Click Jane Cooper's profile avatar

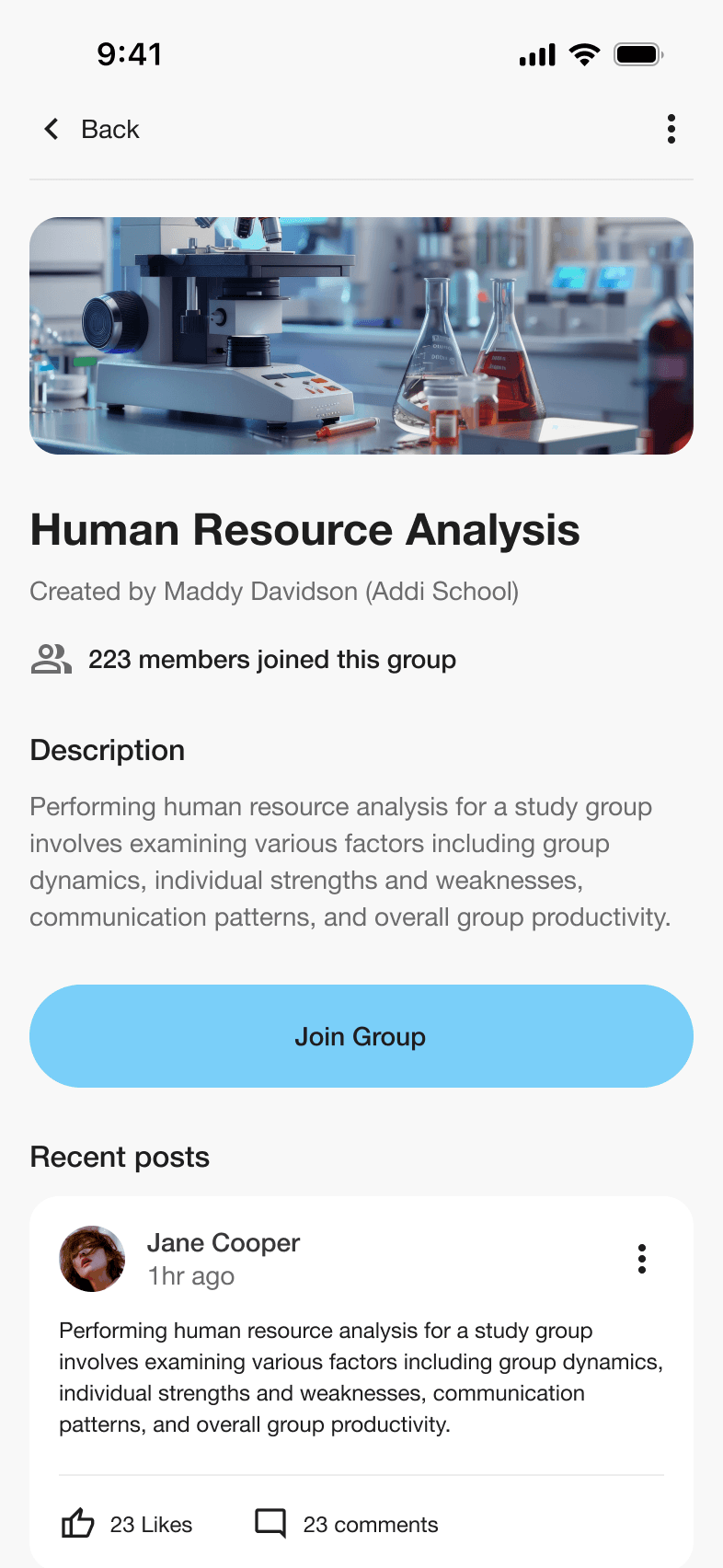92,1259
